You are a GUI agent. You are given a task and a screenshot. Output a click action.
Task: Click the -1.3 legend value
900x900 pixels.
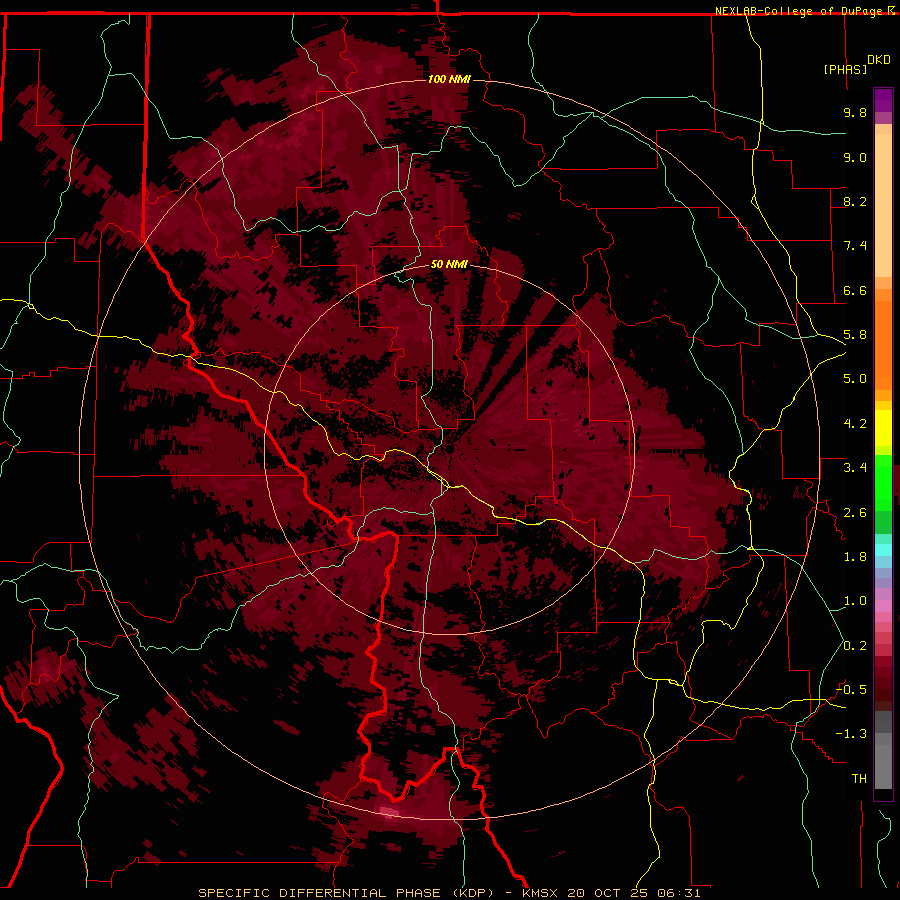pyautogui.click(x=851, y=734)
